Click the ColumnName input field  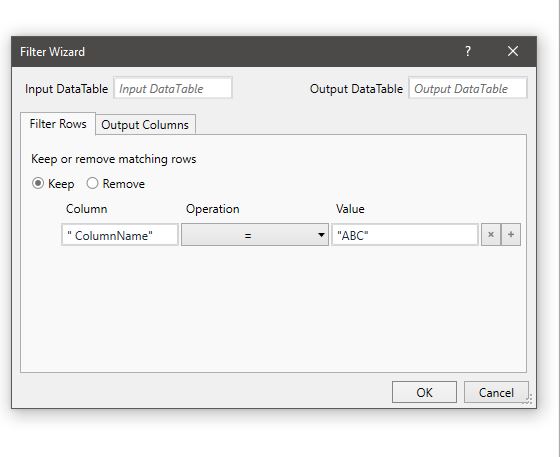coord(120,235)
